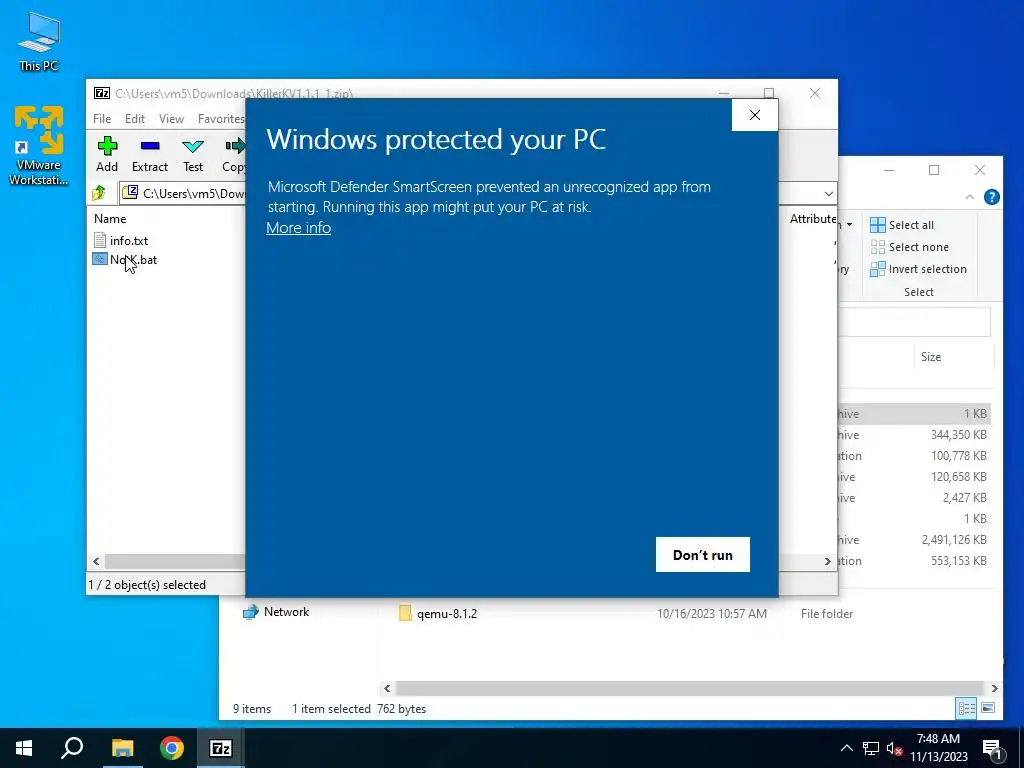Click the Name column header in 7-Zip
1024x768 pixels.
[110, 219]
